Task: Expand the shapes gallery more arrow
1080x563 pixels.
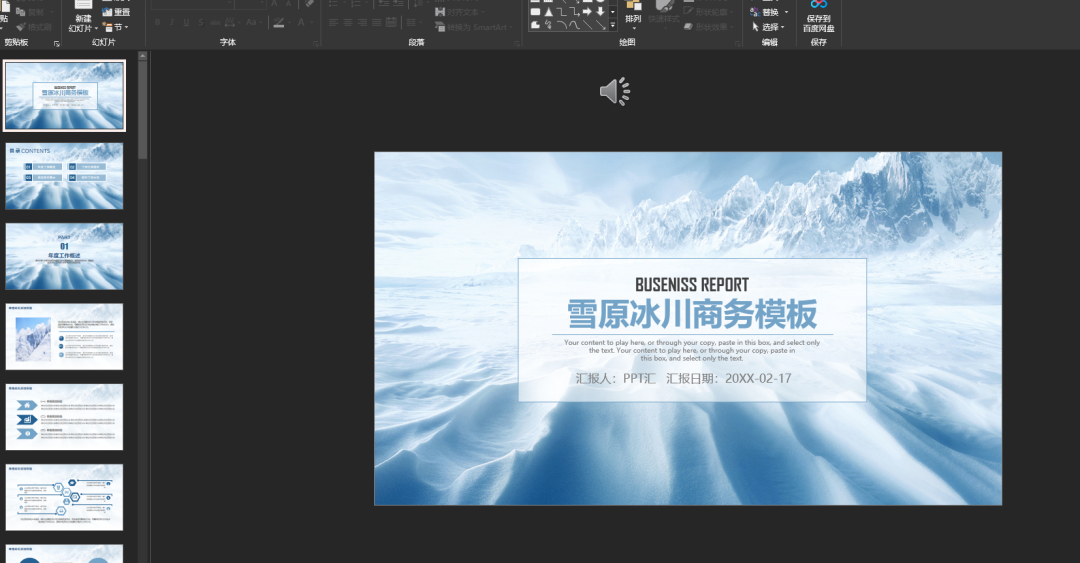Action: pos(612,25)
